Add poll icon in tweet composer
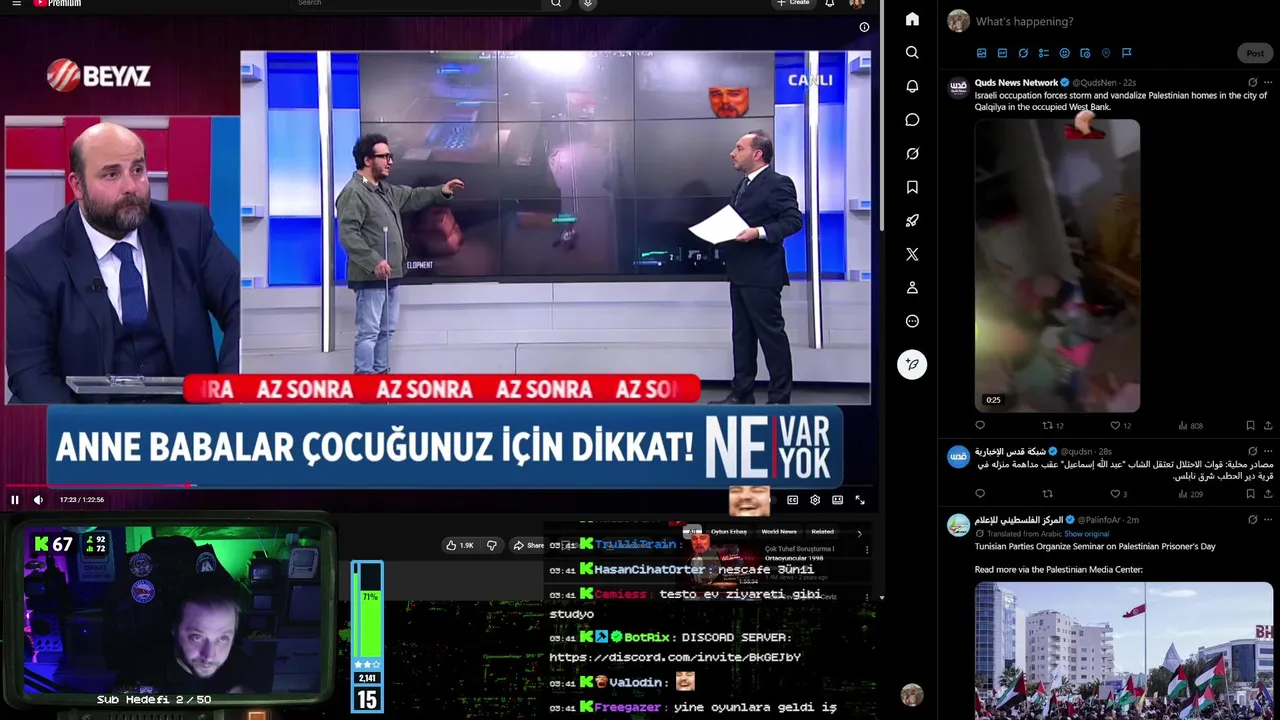Image resolution: width=1280 pixels, height=720 pixels. click(x=1043, y=53)
